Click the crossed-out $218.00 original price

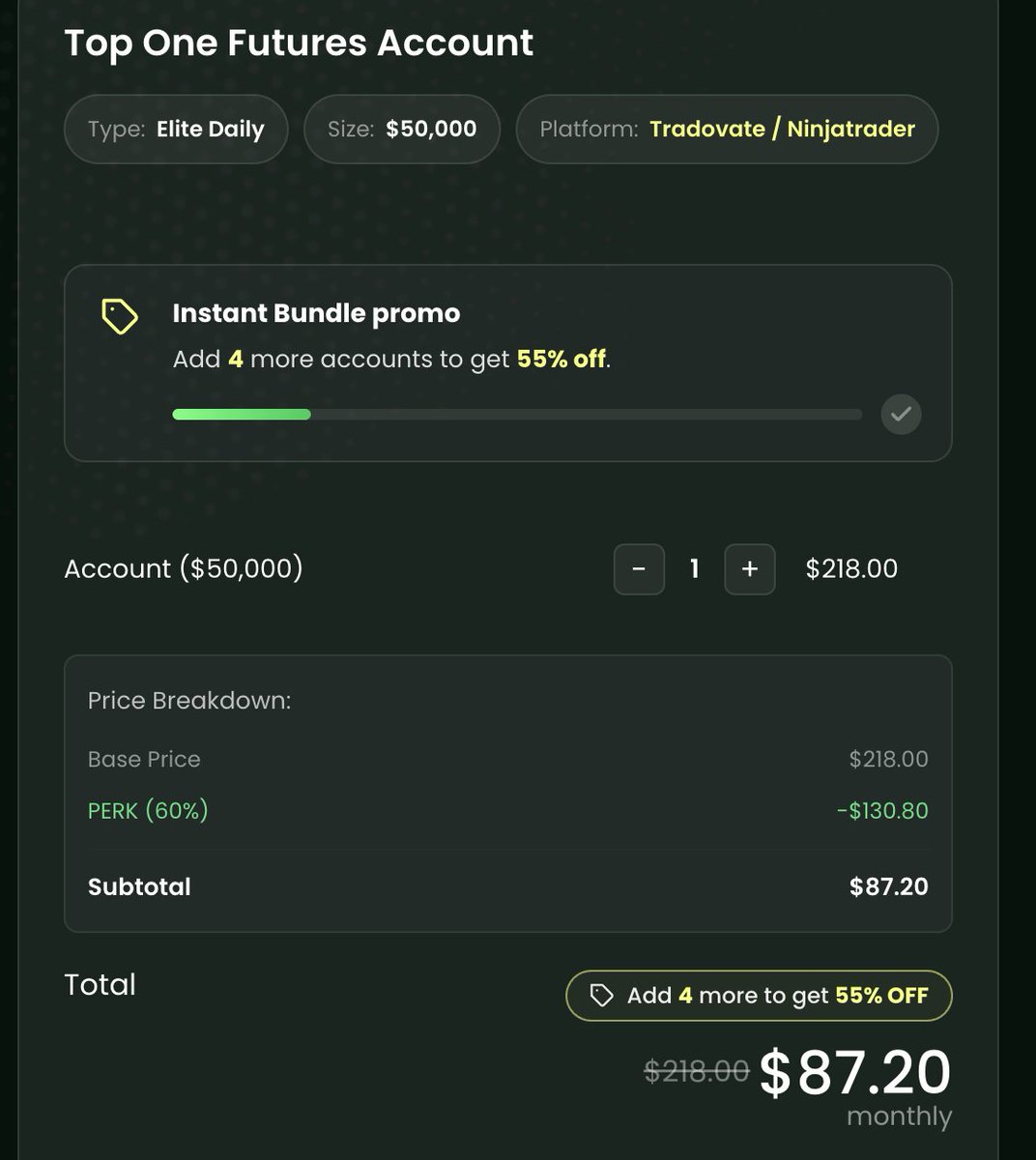[697, 1070]
